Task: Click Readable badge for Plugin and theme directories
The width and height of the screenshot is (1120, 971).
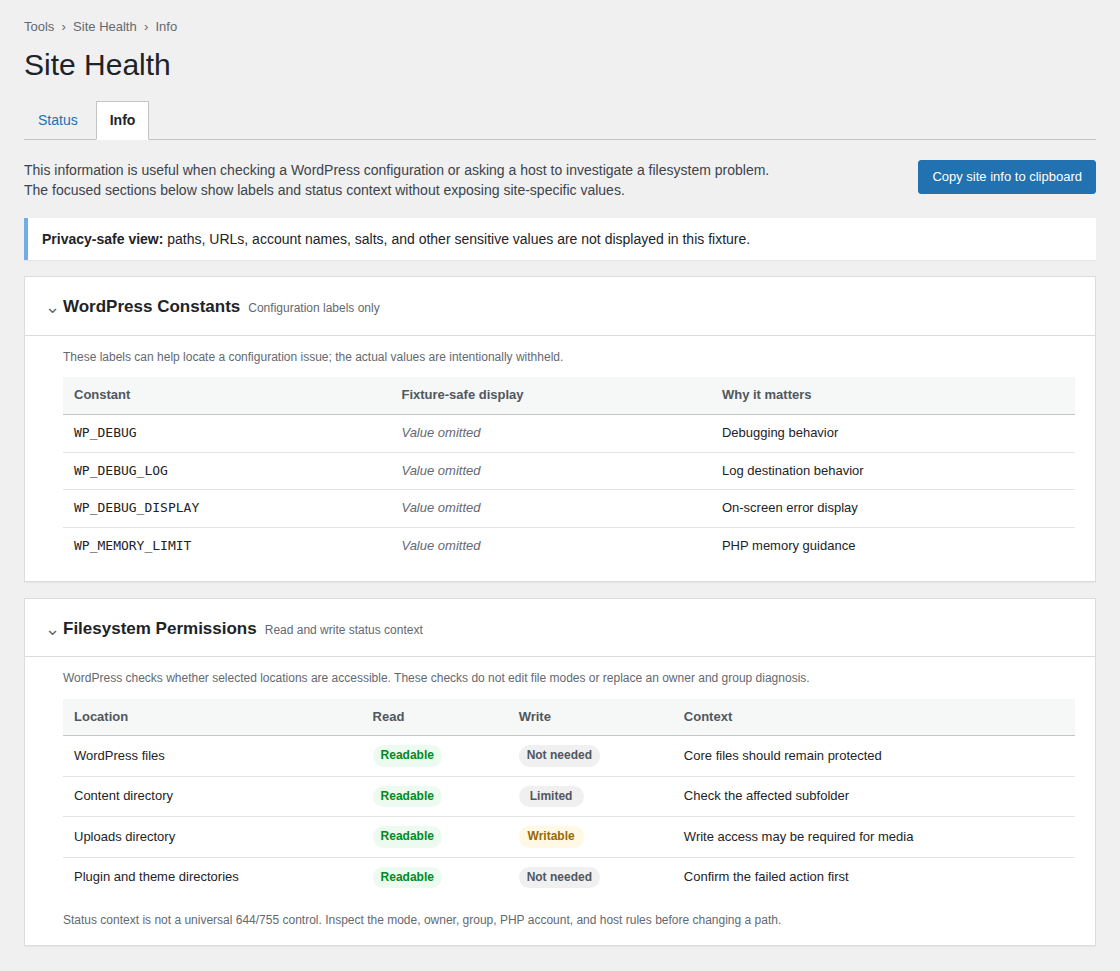Action: point(407,877)
